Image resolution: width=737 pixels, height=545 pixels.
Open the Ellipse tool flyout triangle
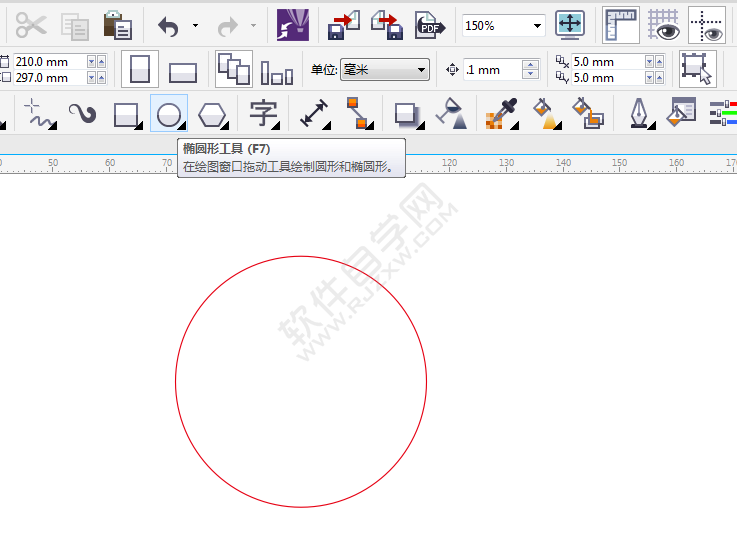coord(182,125)
